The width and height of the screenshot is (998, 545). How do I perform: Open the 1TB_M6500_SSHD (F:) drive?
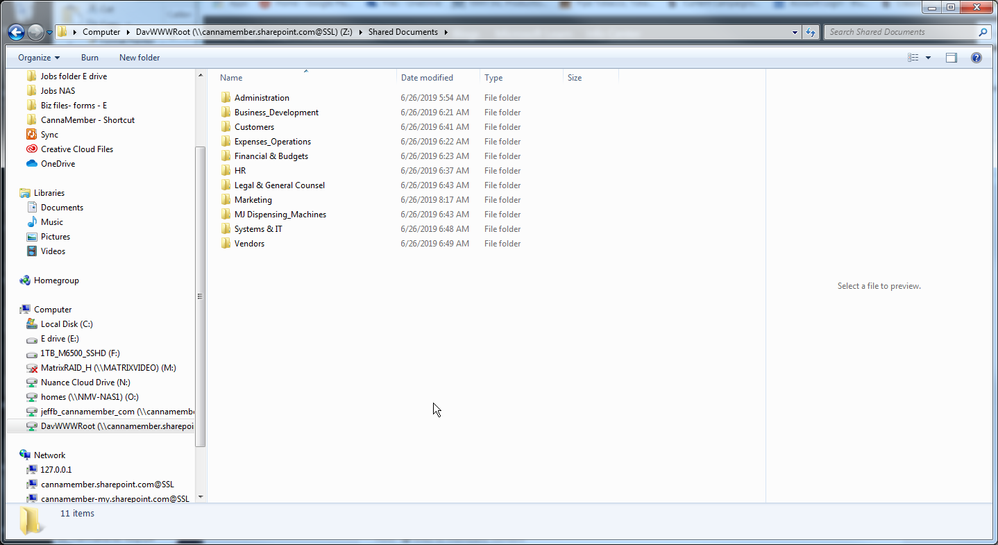pos(80,353)
